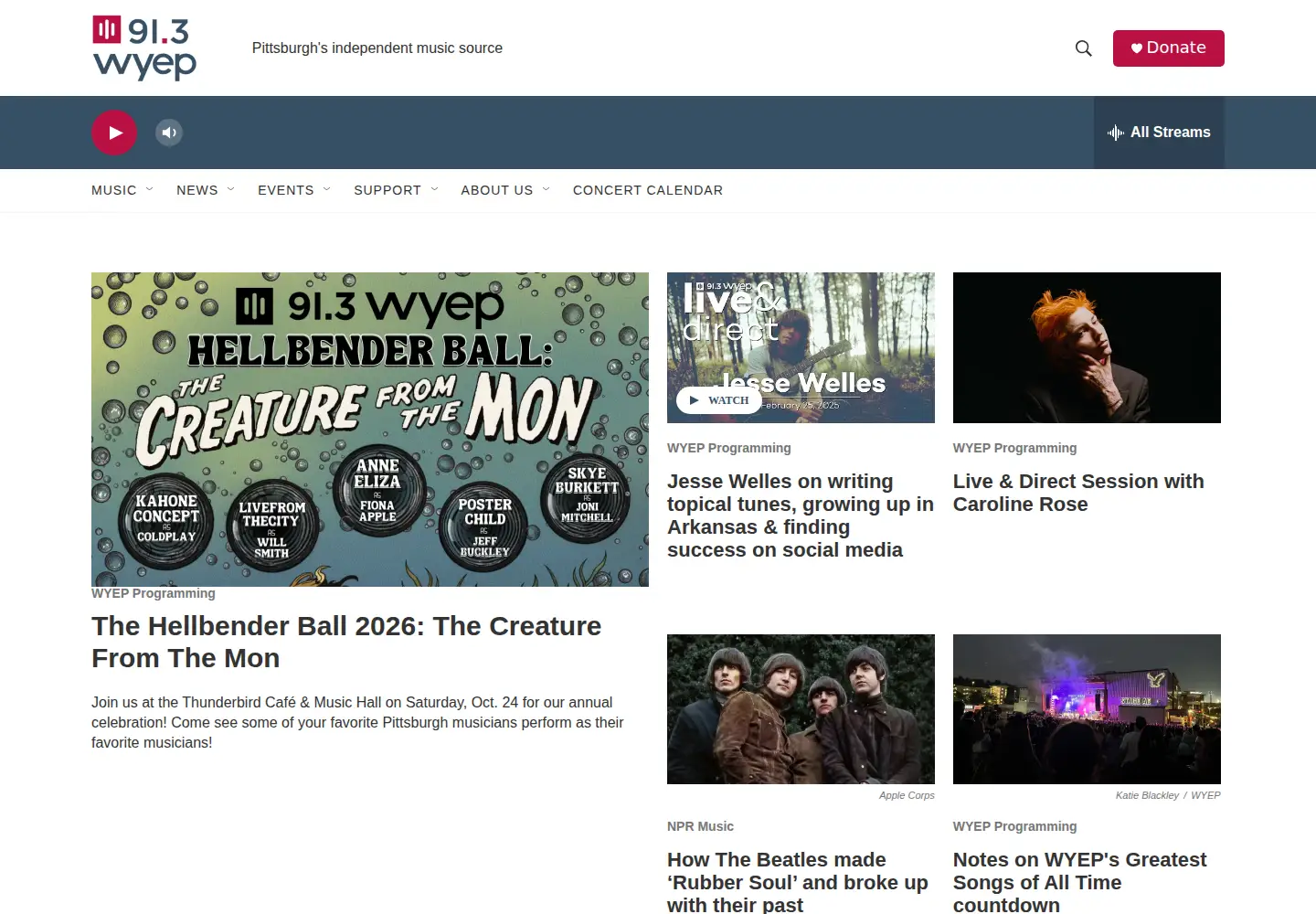Open the outdoor concert stage photo
Screen dimensions: 1316x914
[1087, 709]
